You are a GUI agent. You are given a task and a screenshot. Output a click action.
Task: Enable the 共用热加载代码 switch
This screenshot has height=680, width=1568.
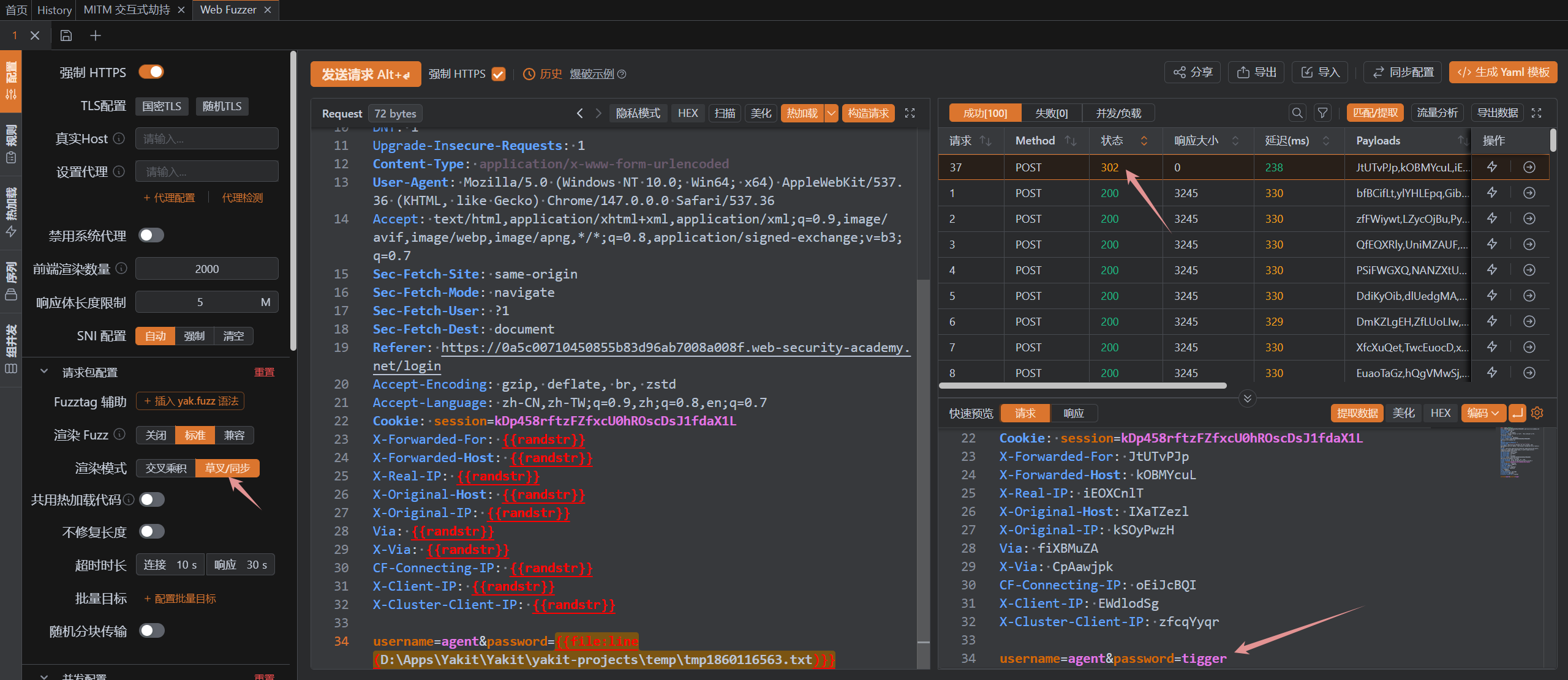click(152, 499)
